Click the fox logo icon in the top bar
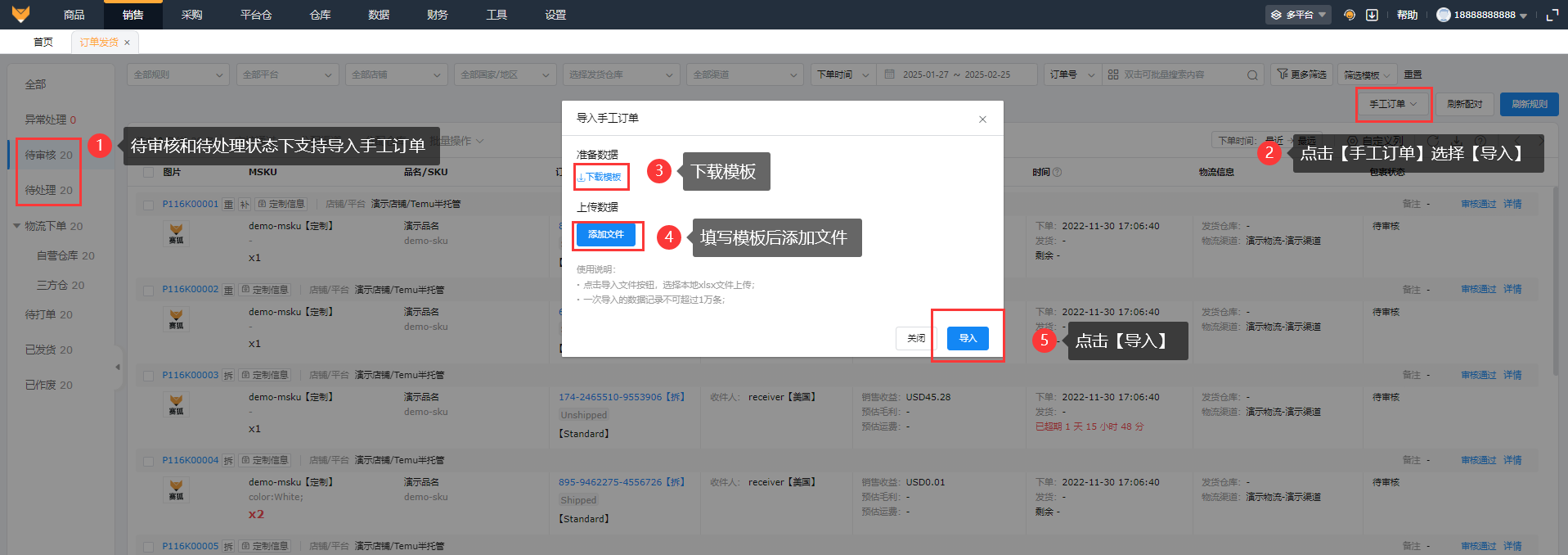This screenshot has width=1568, height=555. (20, 14)
